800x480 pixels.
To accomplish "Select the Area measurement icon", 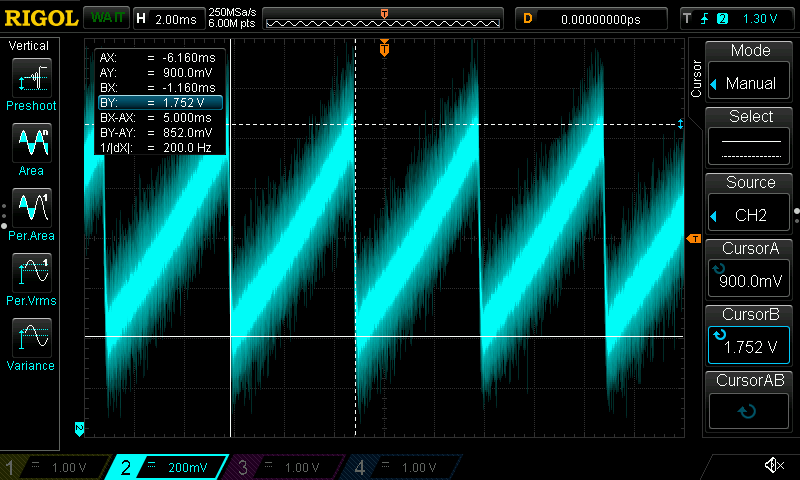I will [x=31, y=143].
